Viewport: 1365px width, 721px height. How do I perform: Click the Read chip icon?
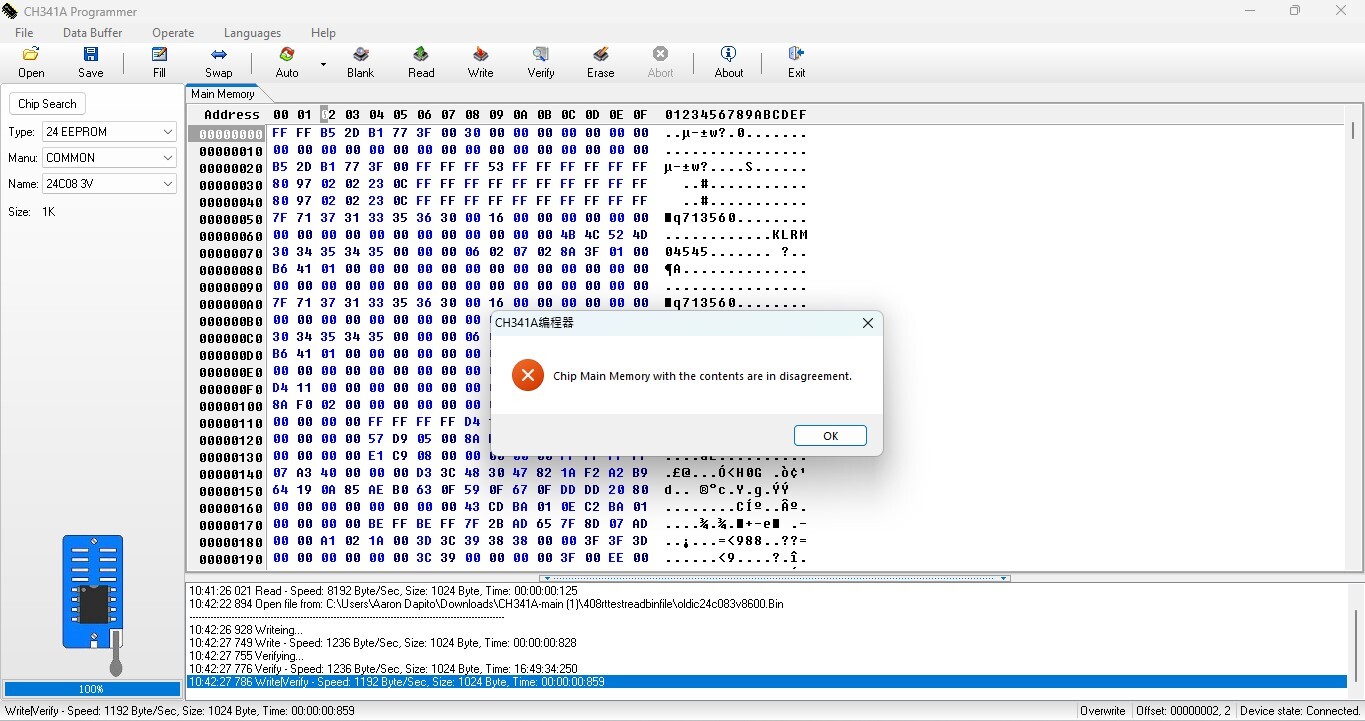(421, 62)
